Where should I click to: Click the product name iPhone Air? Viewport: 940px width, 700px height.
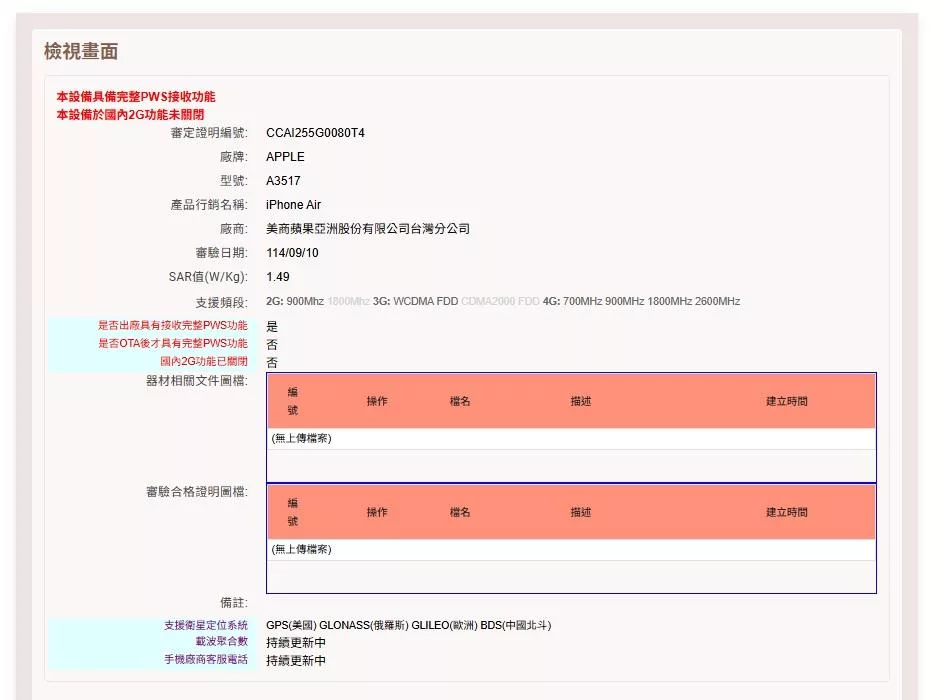click(x=293, y=205)
